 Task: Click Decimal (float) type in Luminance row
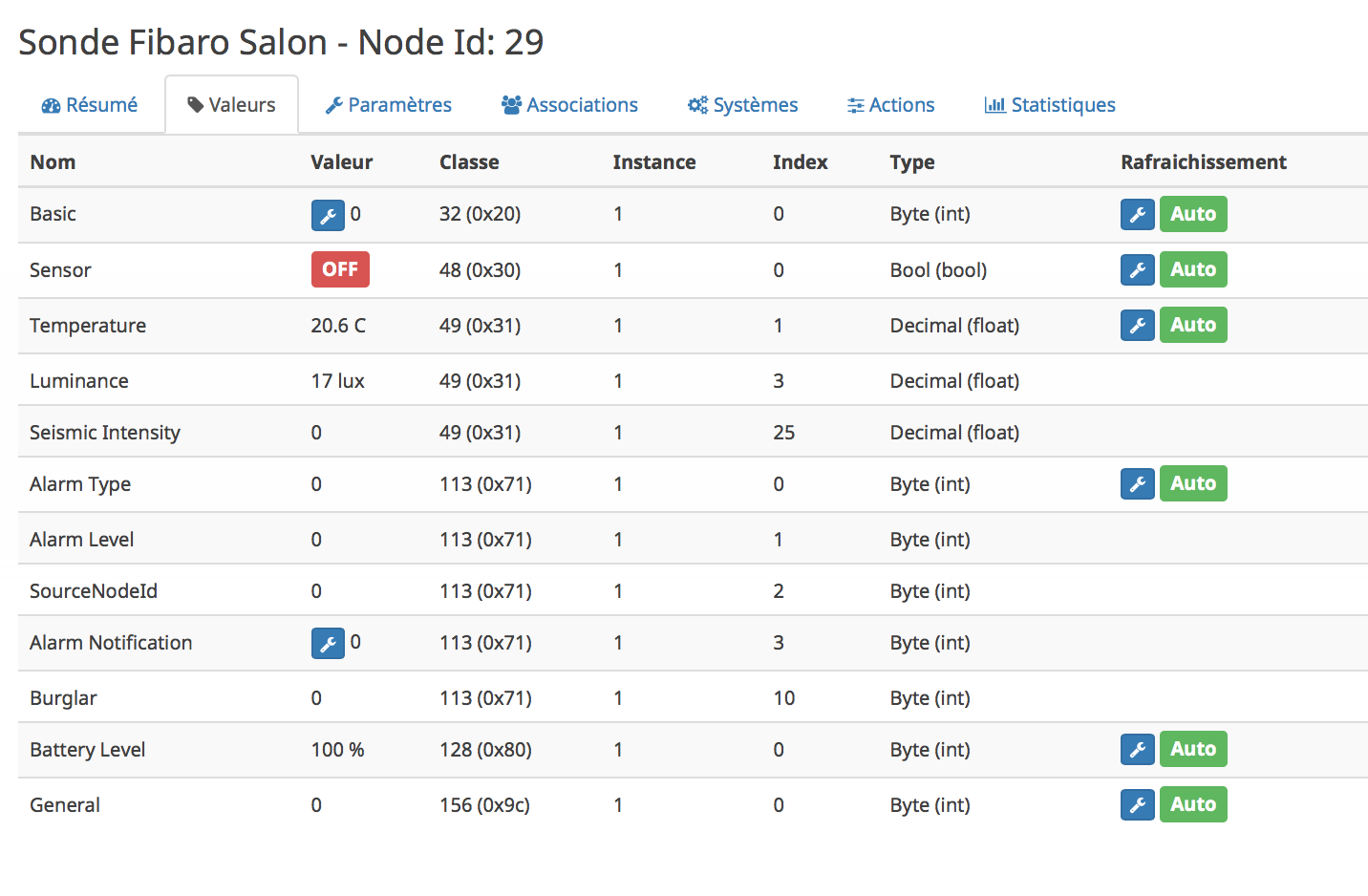pyautogui.click(x=954, y=381)
